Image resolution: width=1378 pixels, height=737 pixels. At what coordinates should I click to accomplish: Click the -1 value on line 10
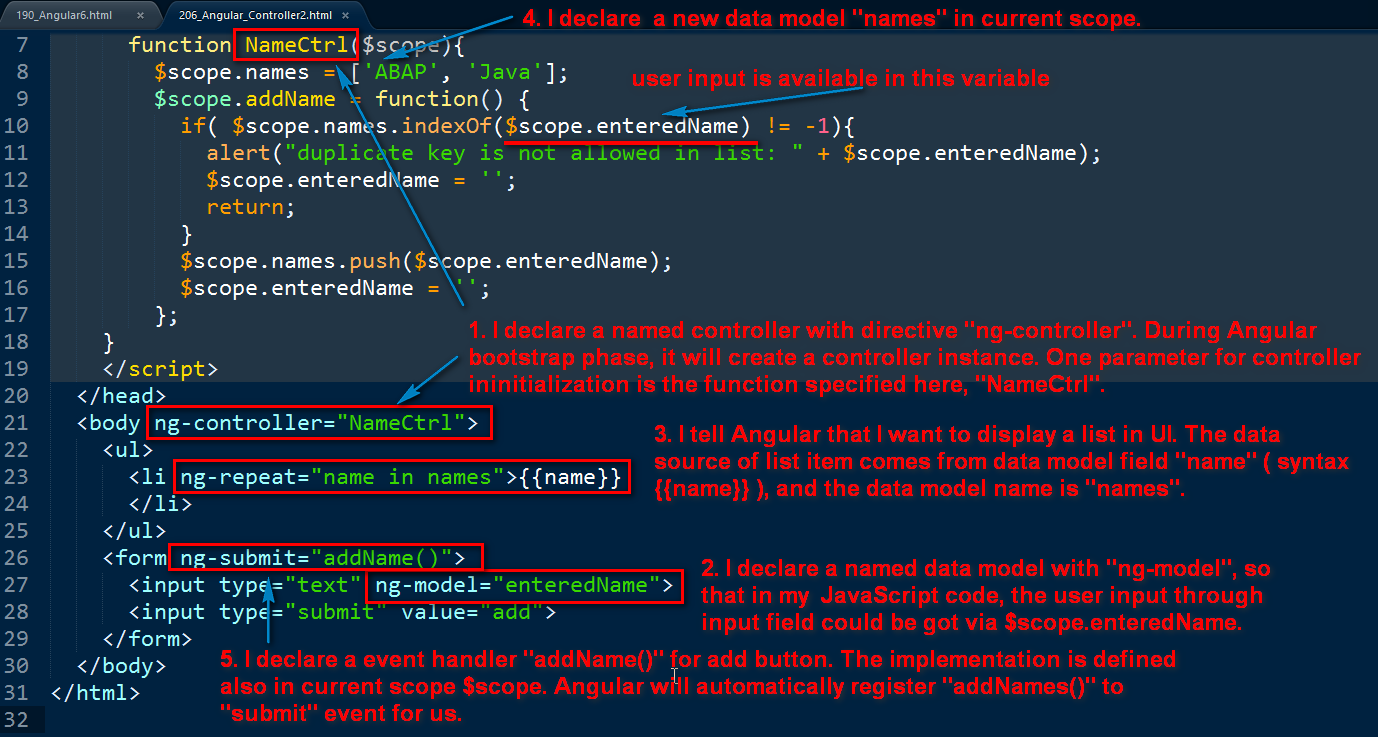pyautogui.click(x=818, y=126)
